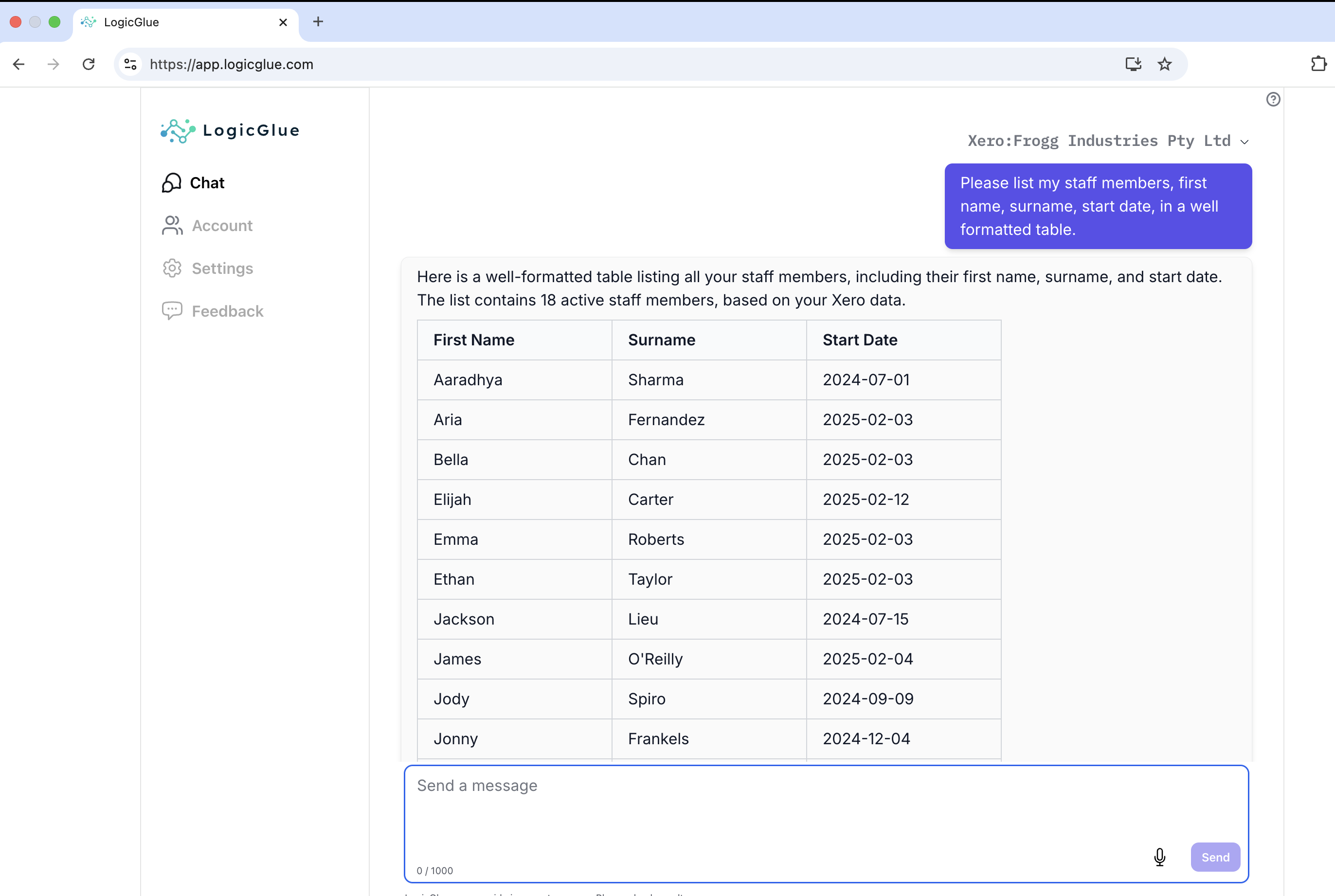Click the 2024-09-09 start date
Screen dimensions: 1335x896
click(x=903, y=699)
